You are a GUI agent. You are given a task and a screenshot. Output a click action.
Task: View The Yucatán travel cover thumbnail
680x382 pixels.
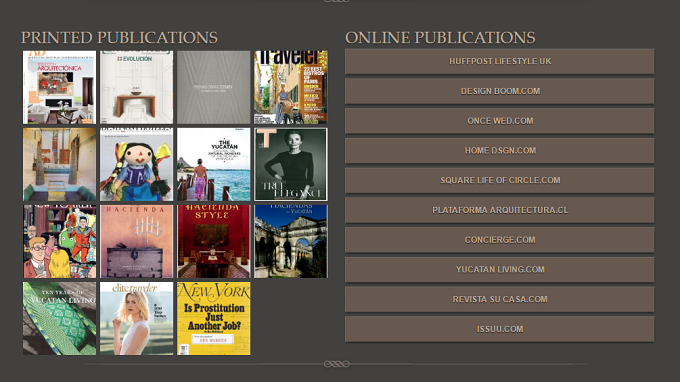(214, 164)
